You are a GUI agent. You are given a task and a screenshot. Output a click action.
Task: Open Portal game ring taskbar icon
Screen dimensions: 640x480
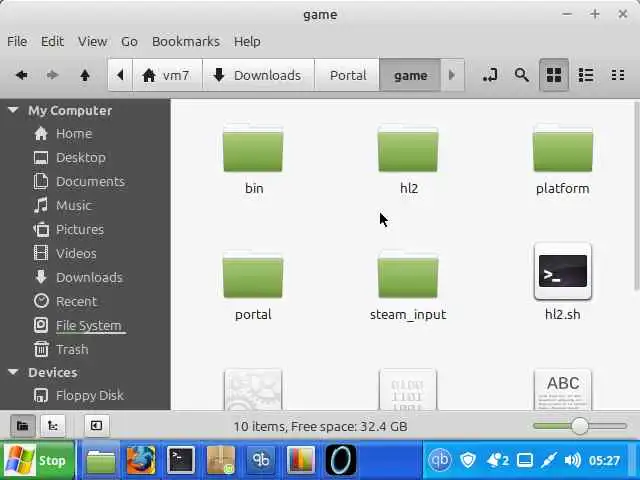tap(341, 460)
